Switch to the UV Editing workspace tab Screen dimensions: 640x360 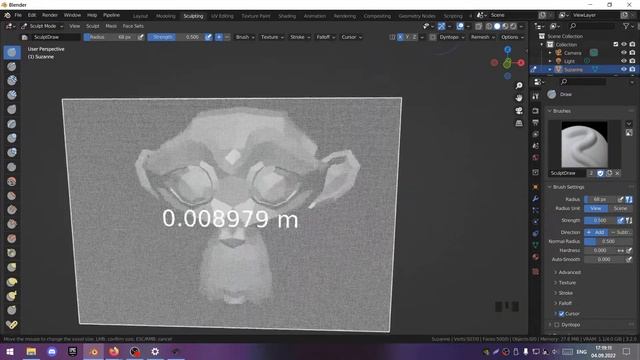(222, 16)
